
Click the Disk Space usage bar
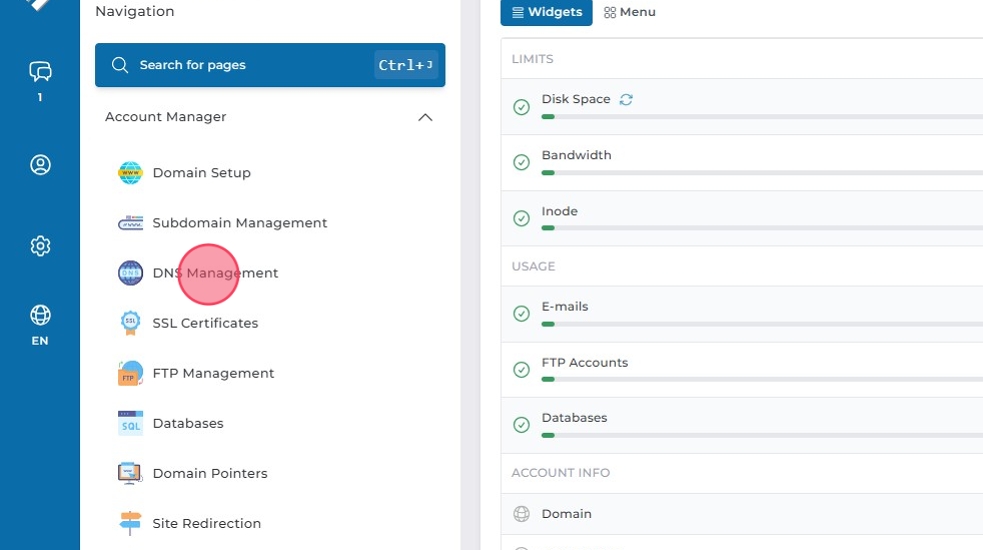pos(760,117)
